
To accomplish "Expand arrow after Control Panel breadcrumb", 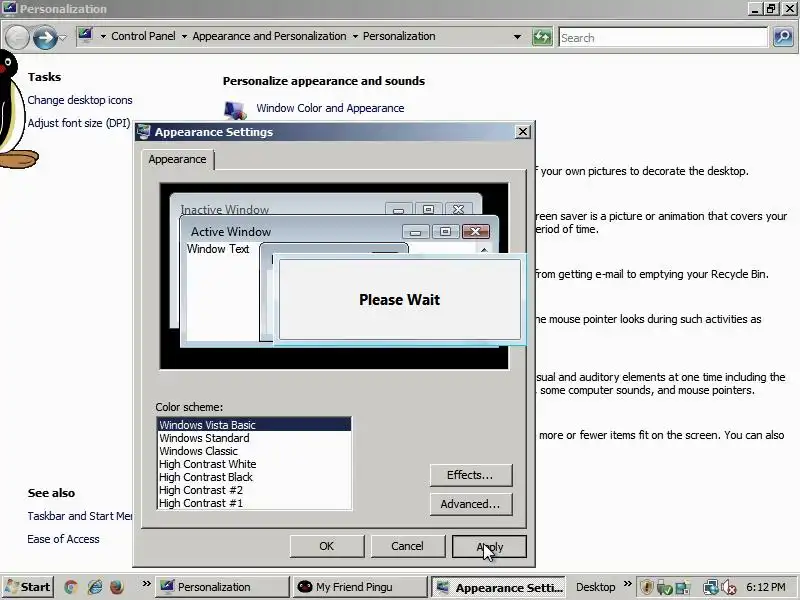I will tap(184, 36).
